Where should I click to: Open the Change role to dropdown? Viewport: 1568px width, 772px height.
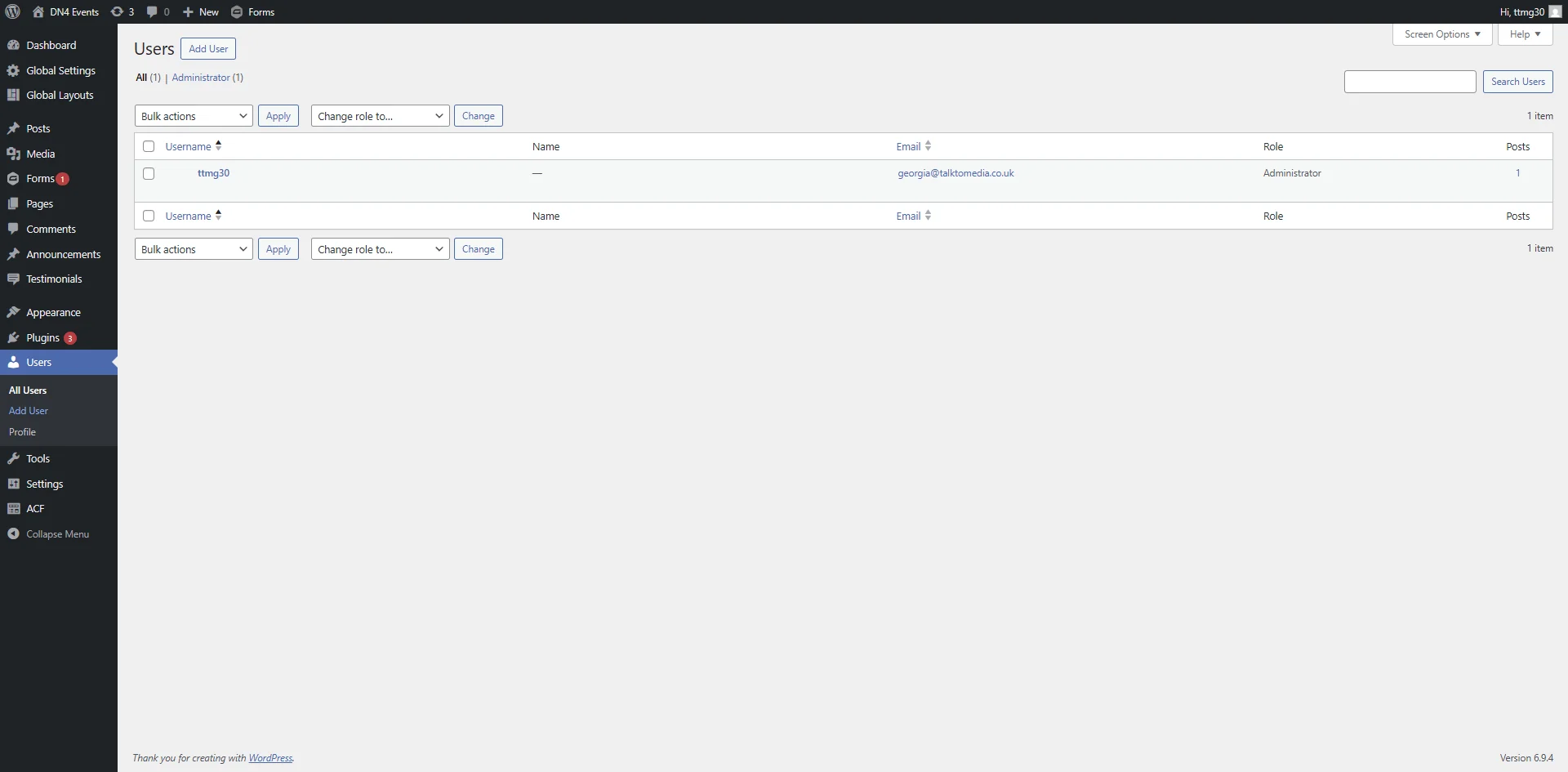coord(379,115)
